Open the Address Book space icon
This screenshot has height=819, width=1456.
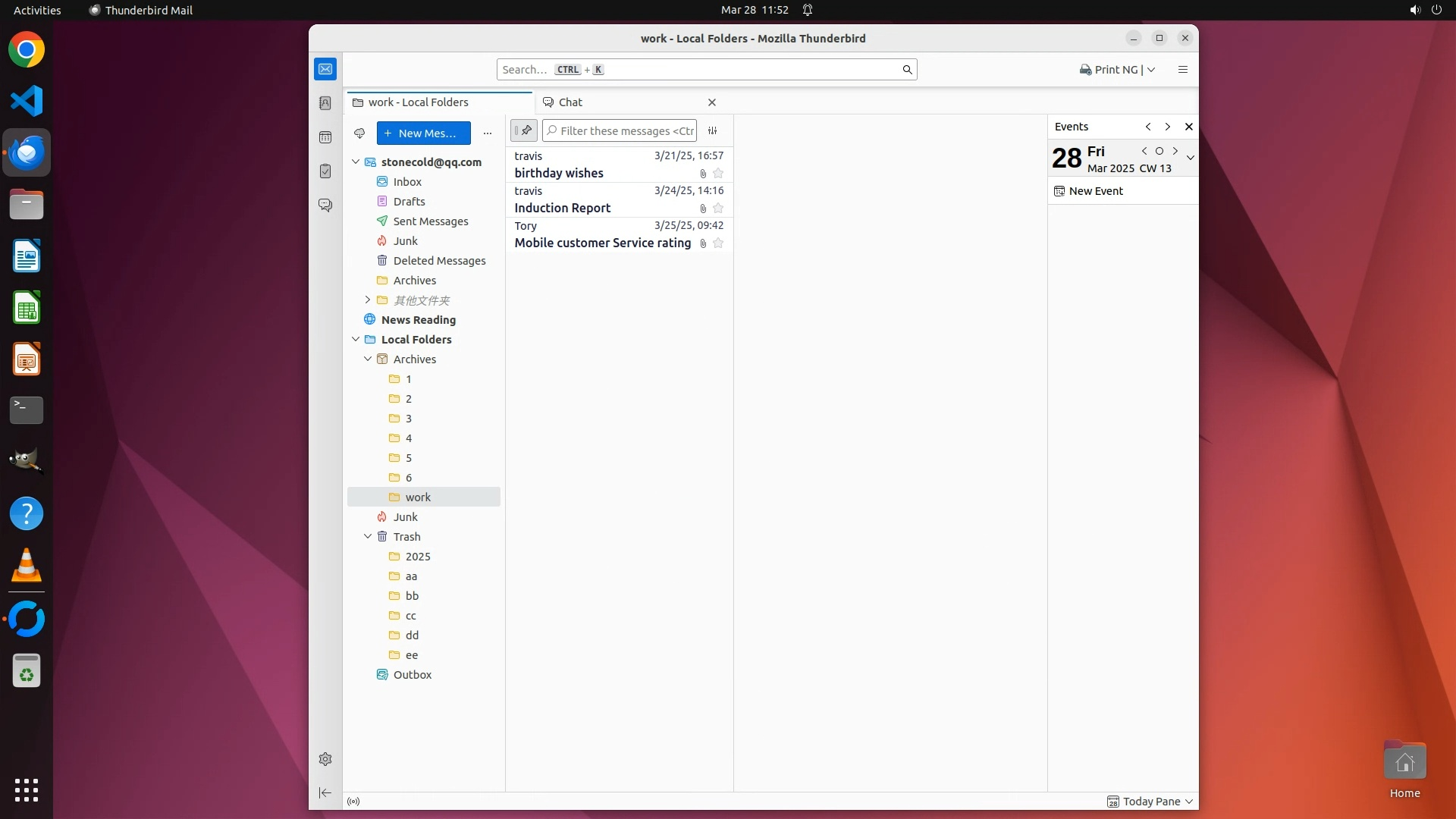click(x=325, y=103)
